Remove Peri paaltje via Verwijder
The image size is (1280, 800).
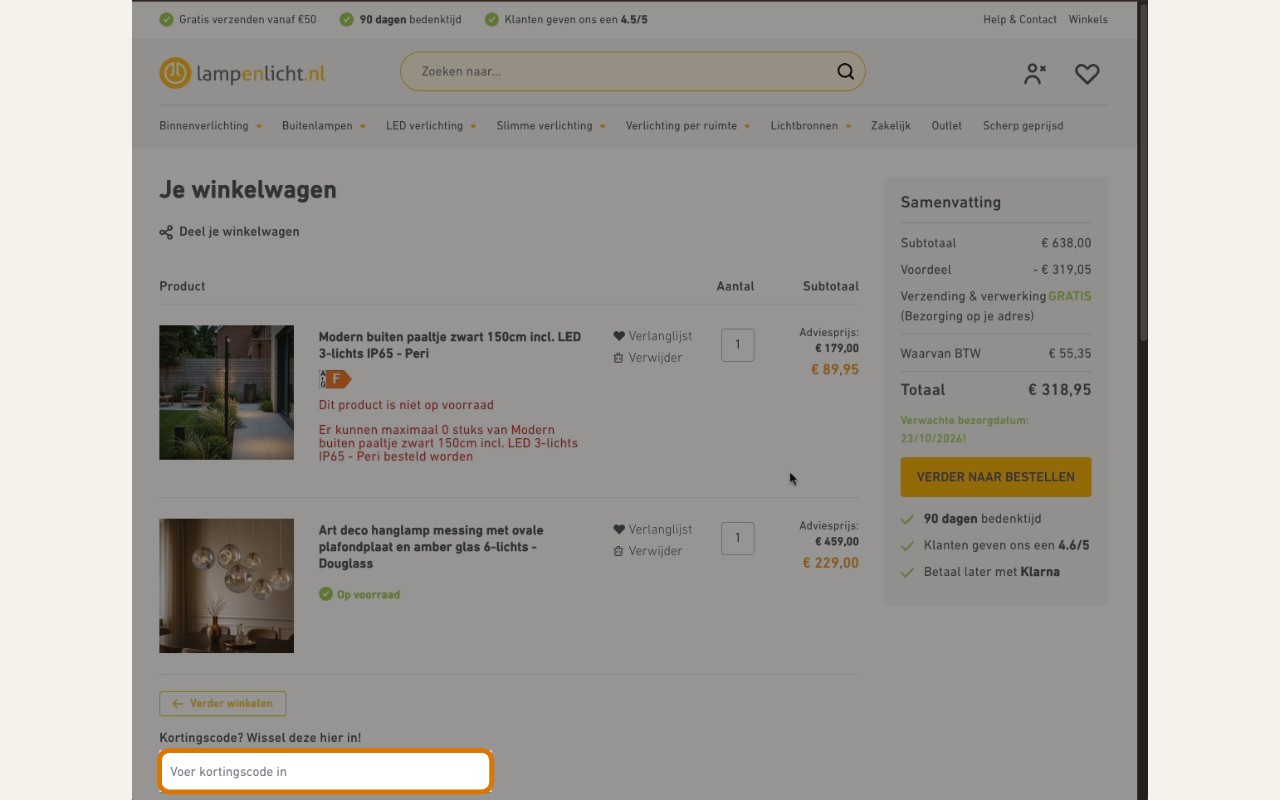(x=647, y=358)
